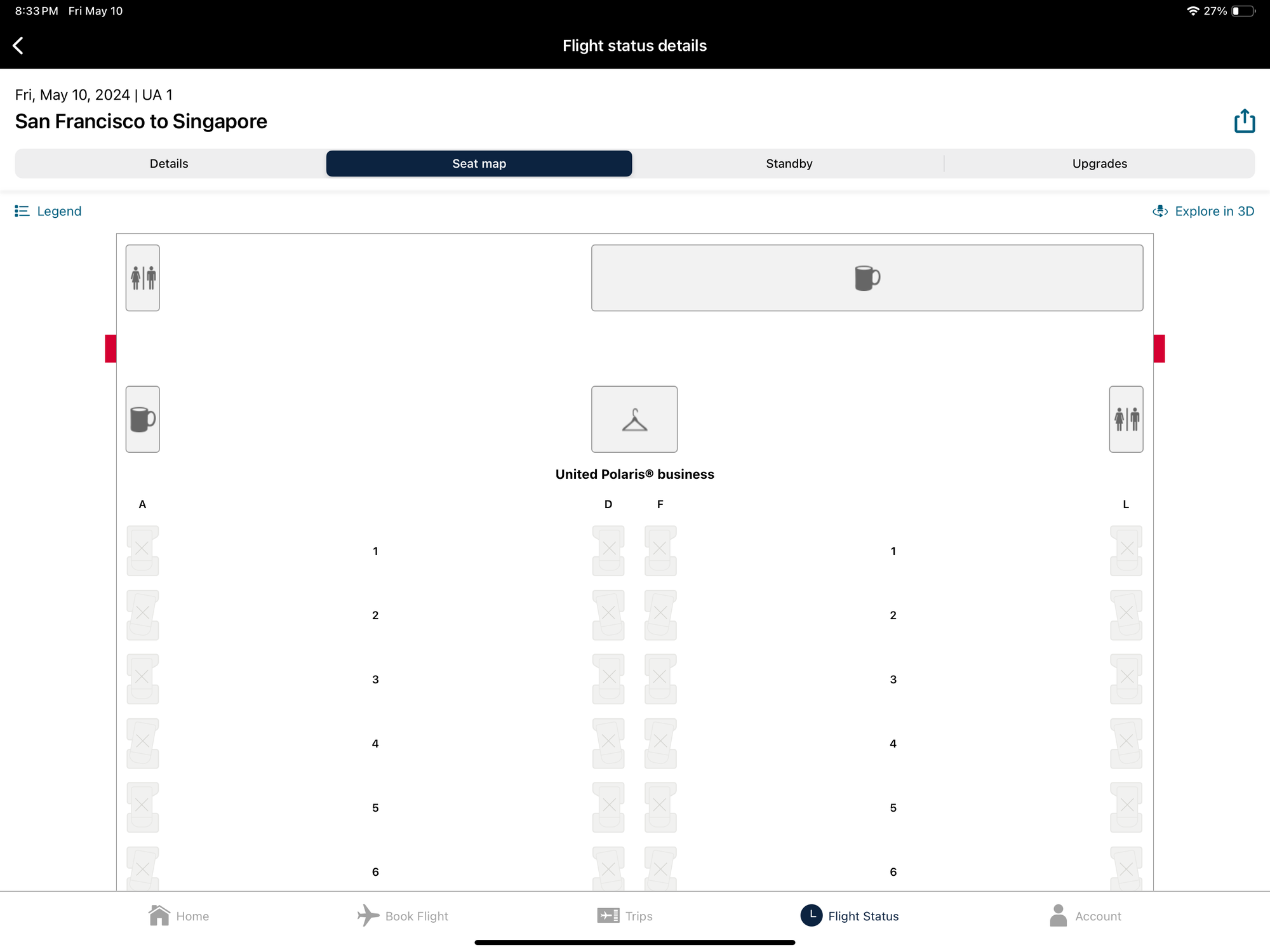This screenshot has height=952, width=1270.
Task: Open Trips in bottom bar
Action: click(625, 916)
